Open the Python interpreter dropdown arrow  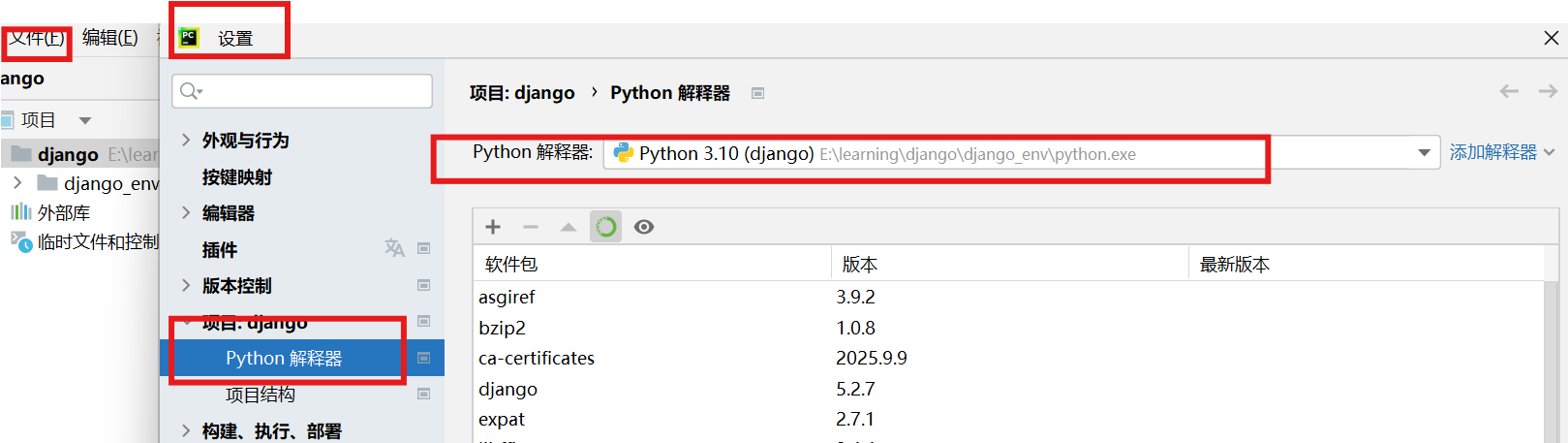click(1424, 153)
